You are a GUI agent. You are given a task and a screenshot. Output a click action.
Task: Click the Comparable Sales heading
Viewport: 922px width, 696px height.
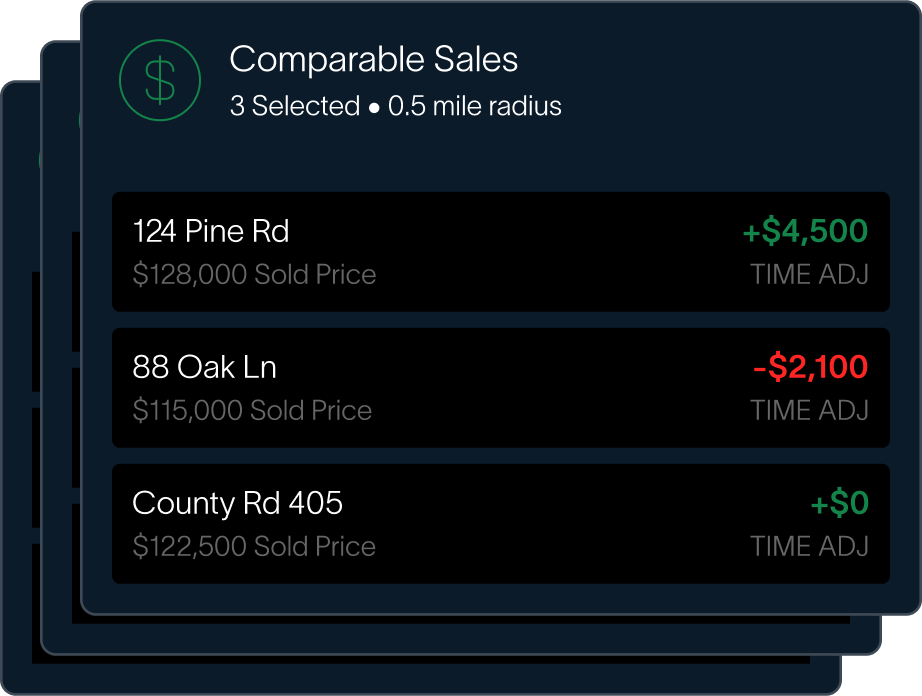pyautogui.click(x=374, y=60)
